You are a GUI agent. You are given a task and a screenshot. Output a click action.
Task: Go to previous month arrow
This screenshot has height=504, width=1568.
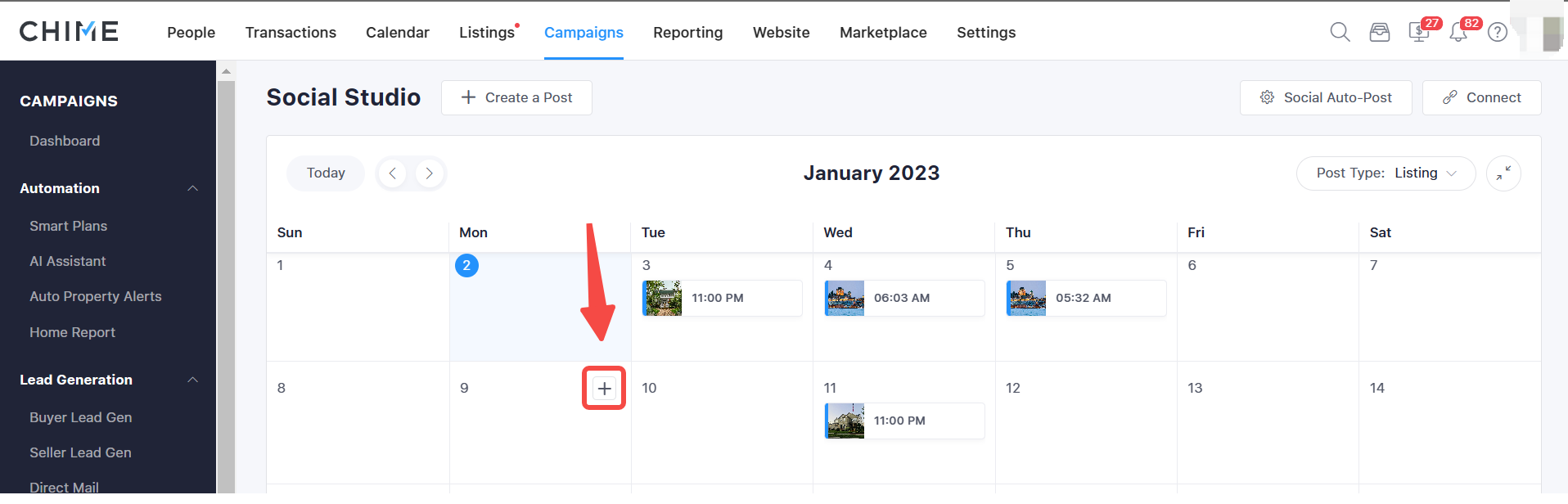point(393,173)
